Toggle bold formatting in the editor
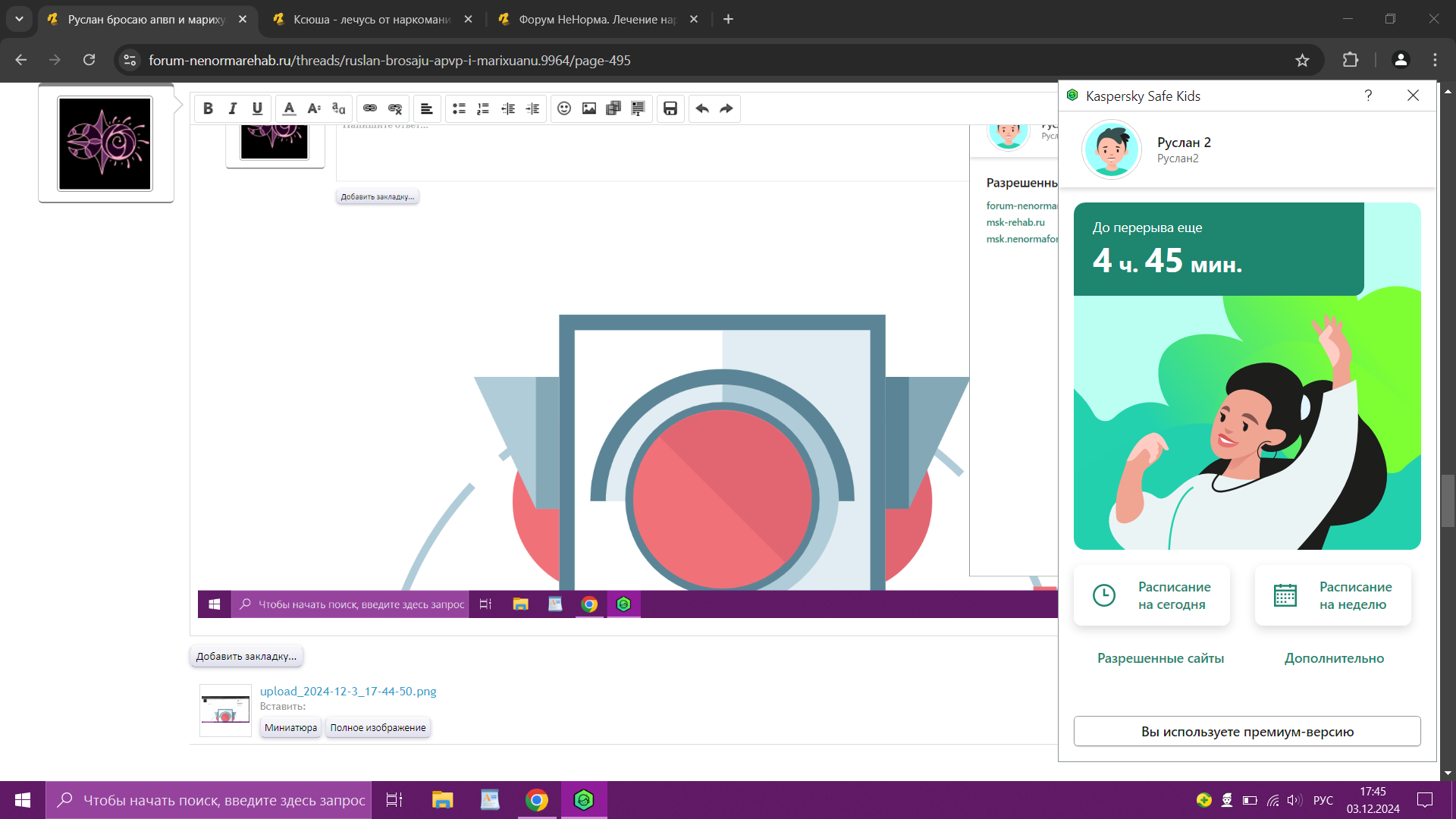 coord(208,108)
